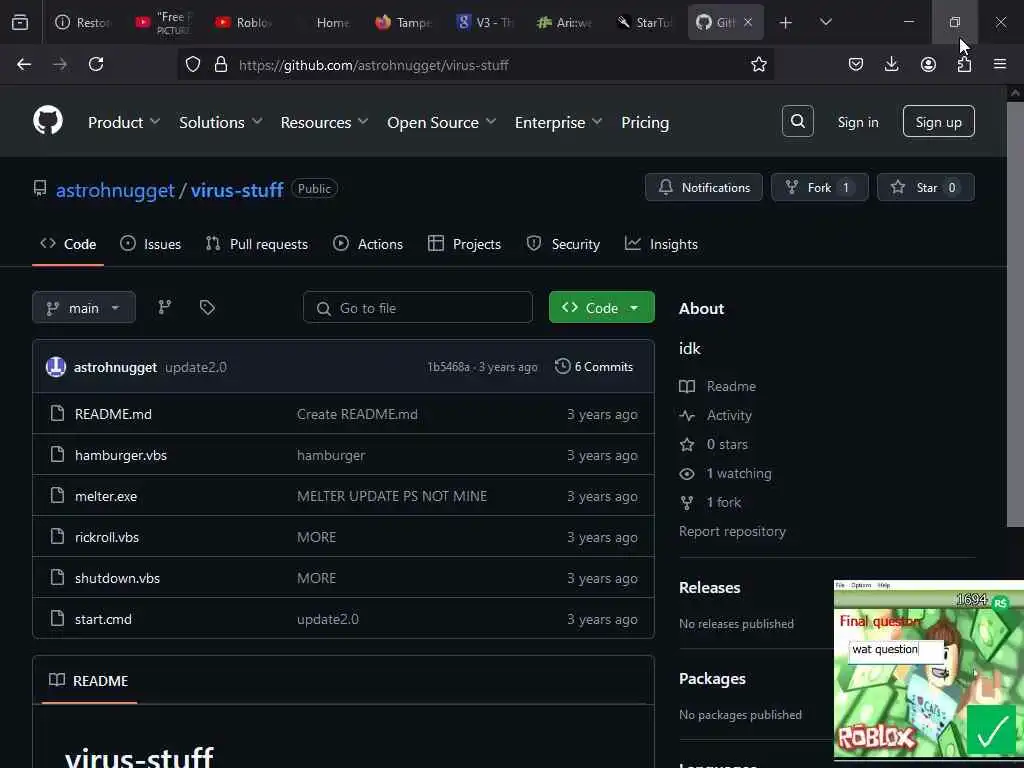Click astrohnugget avatar in commit row
Image resolution: width=1024 pixels, height=768 pixels.
click(56, 367)
